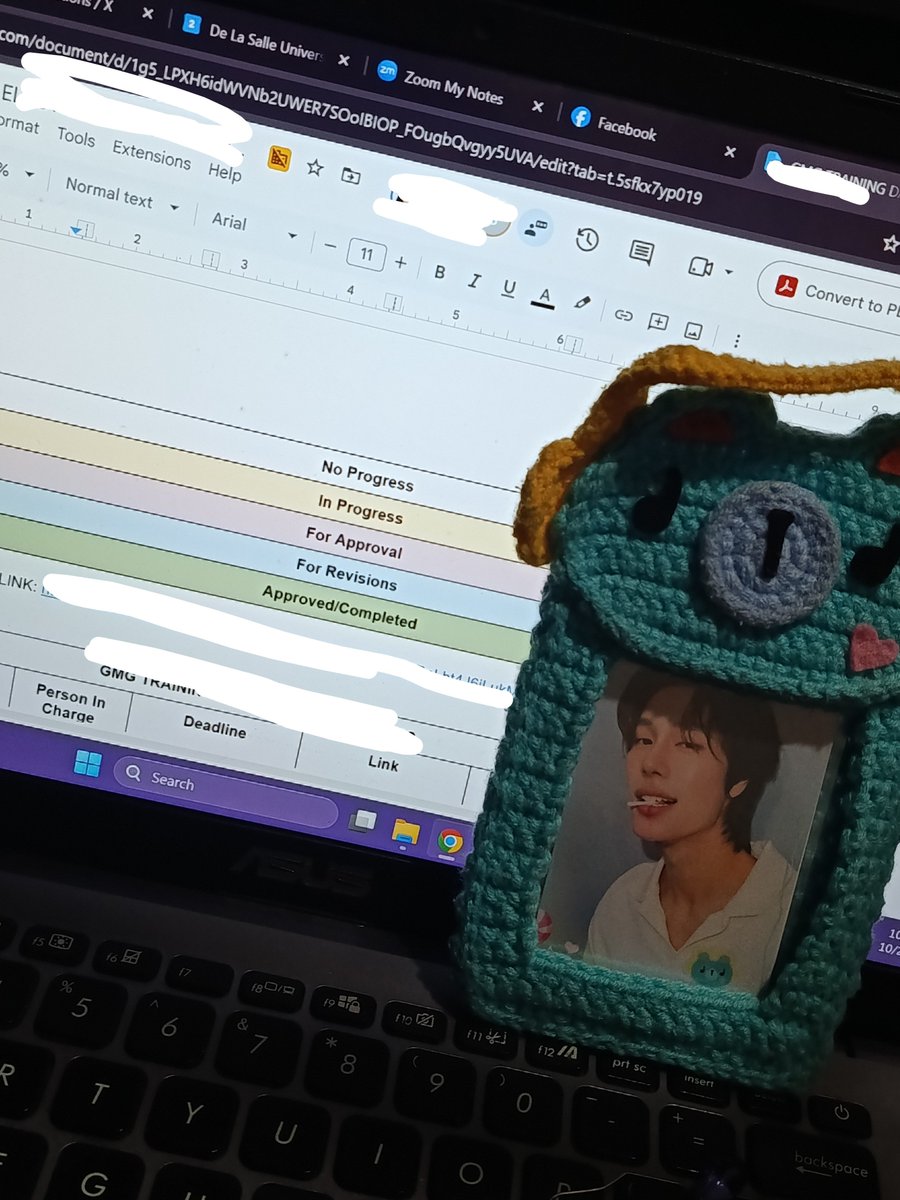Viewport: 900px width, 1200px height.
Task: Click the Windows taskbar Search box
Action: (225, 791)
